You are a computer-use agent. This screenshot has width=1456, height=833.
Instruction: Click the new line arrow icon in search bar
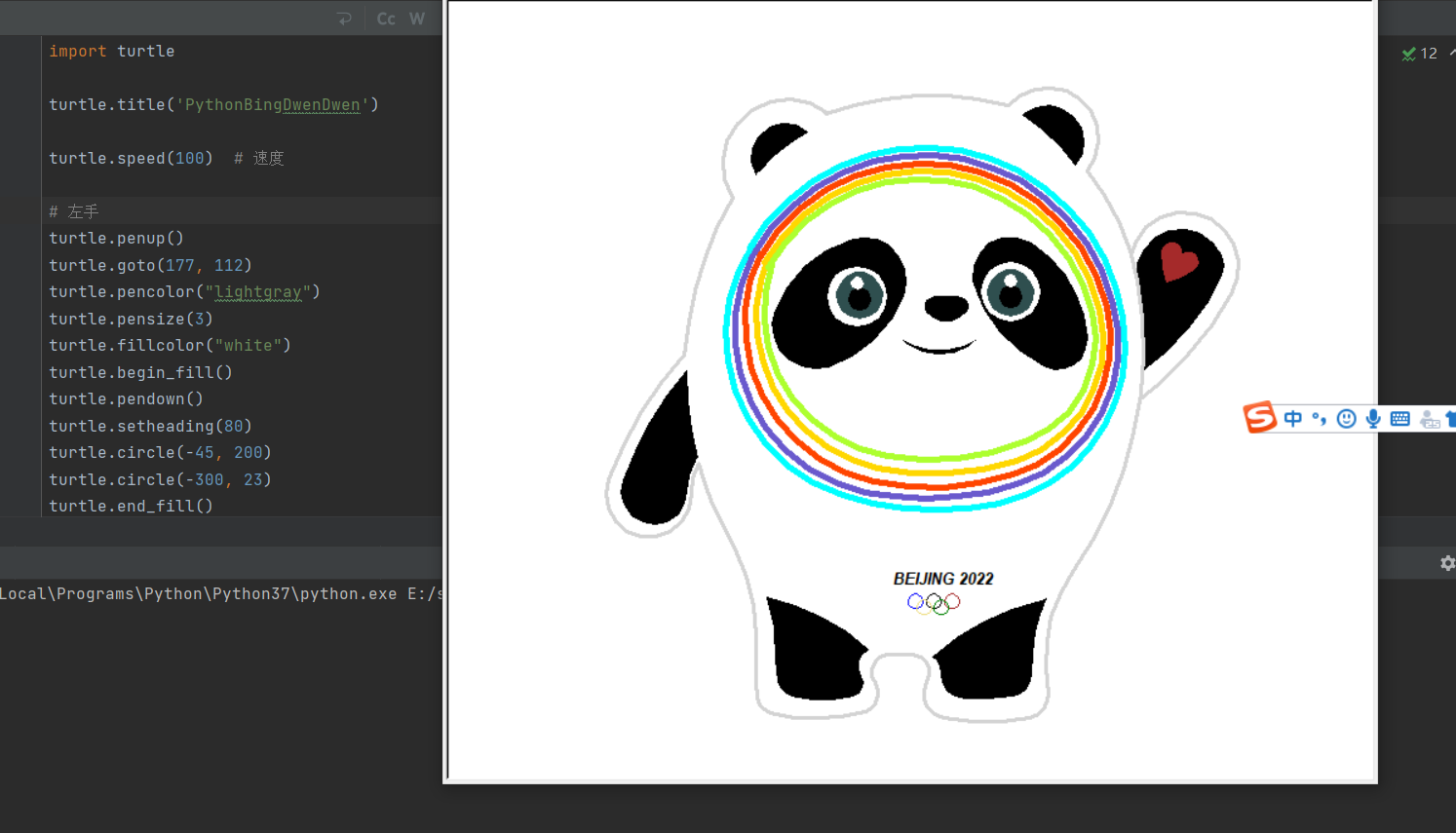[344, 19]
